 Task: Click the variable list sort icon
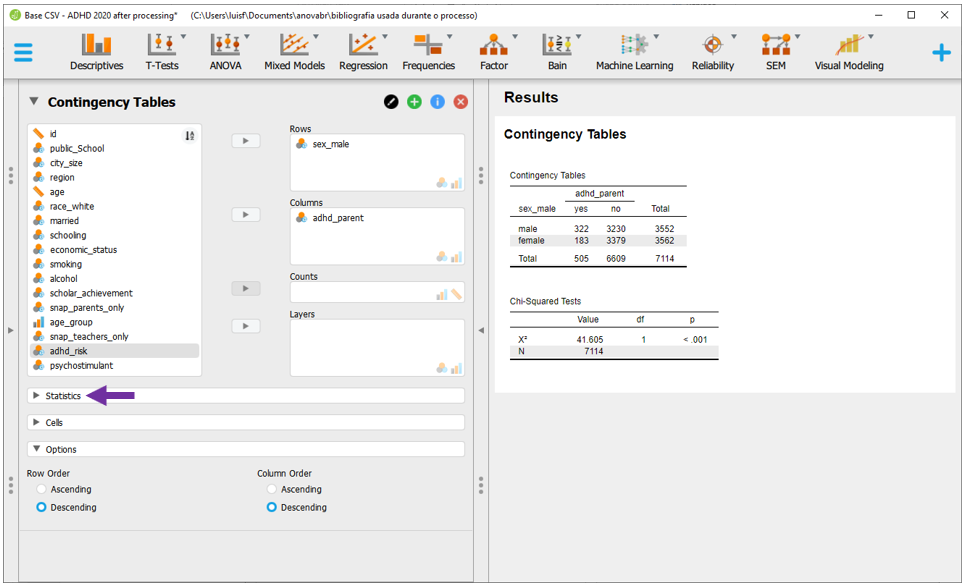(190, 136)
